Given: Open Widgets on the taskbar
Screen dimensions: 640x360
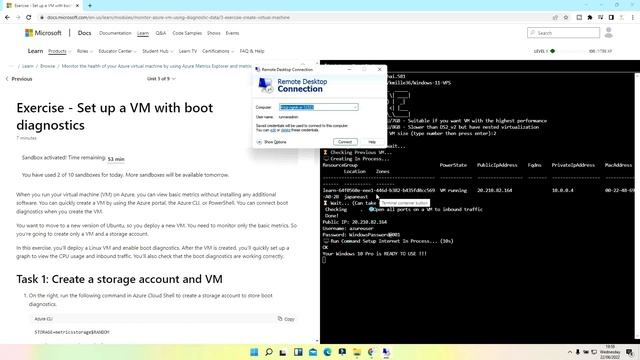Looking at the screenshot, I should click(298, 352).
